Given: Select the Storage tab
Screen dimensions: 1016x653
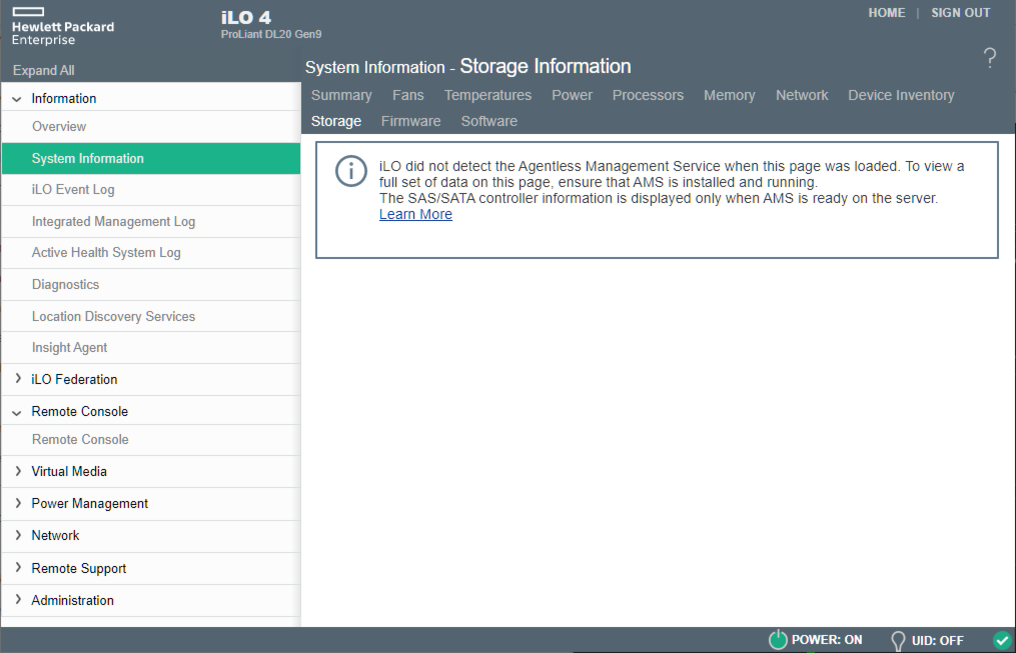Looking at the screenshot, I should click(336, 121).
